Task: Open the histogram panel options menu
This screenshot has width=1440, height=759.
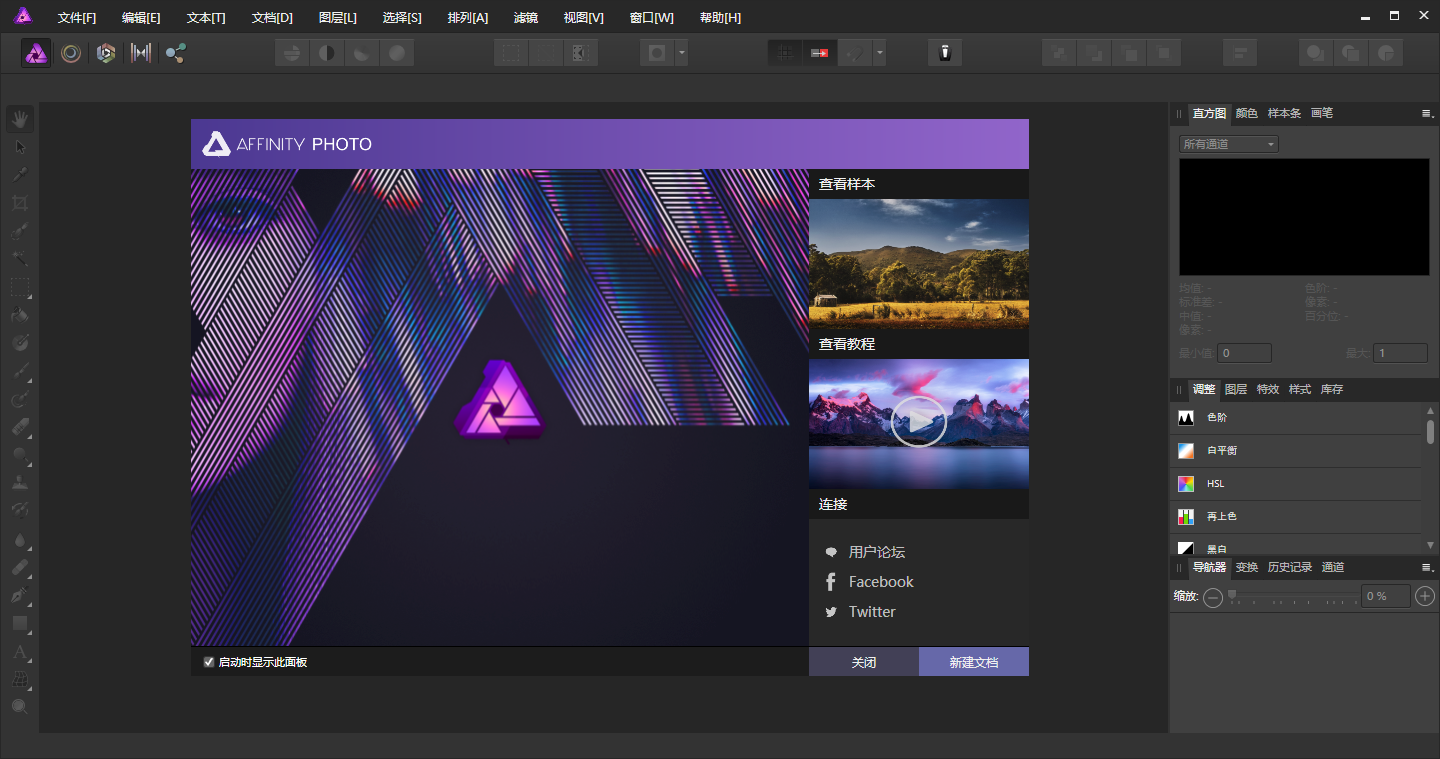Action: pos(1427,113)
